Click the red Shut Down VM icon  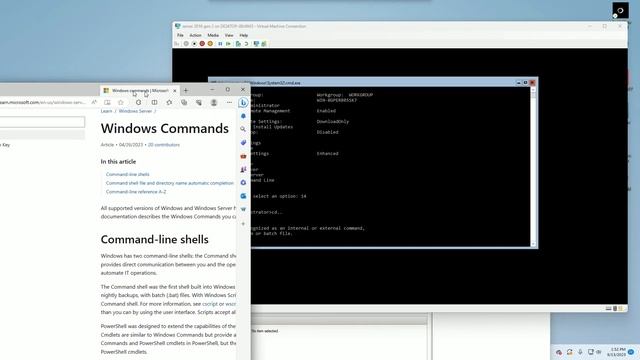202,44
